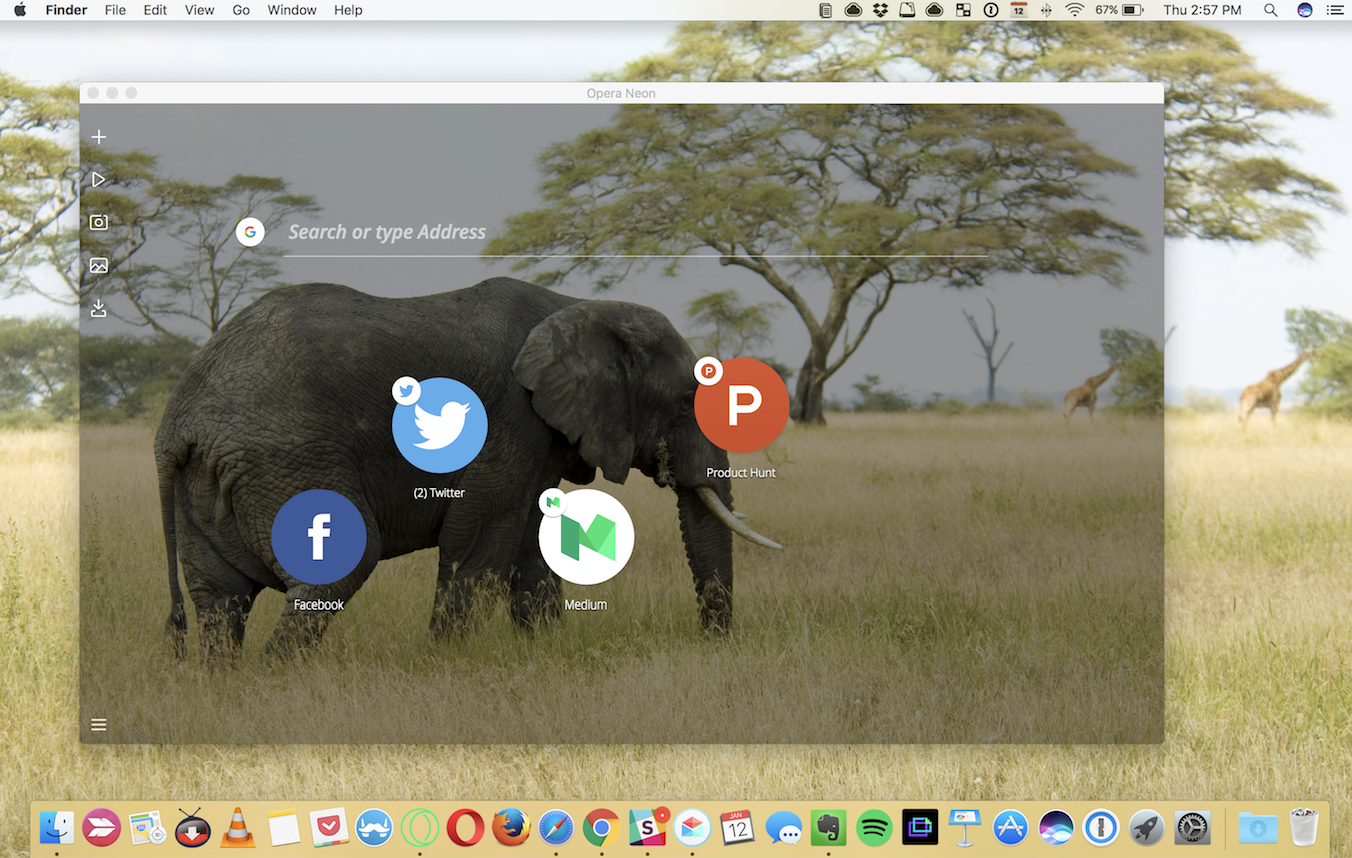Open Slack from the Dock

[x=647, y=828]
